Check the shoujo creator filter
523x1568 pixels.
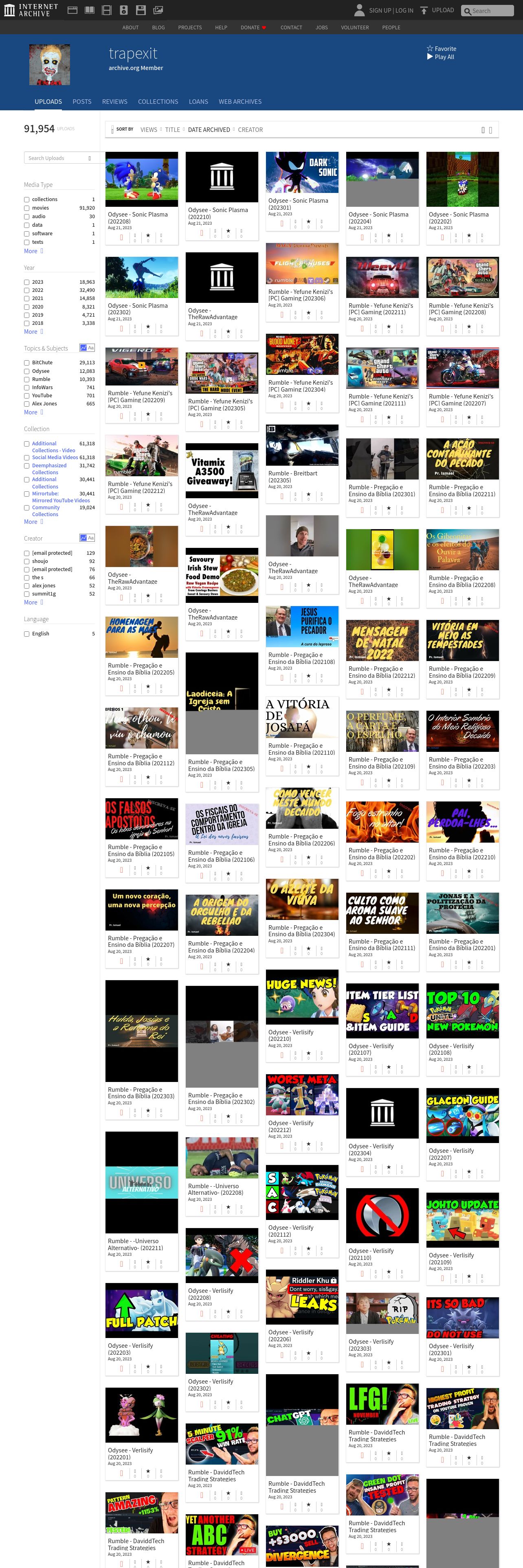point(27,562)
